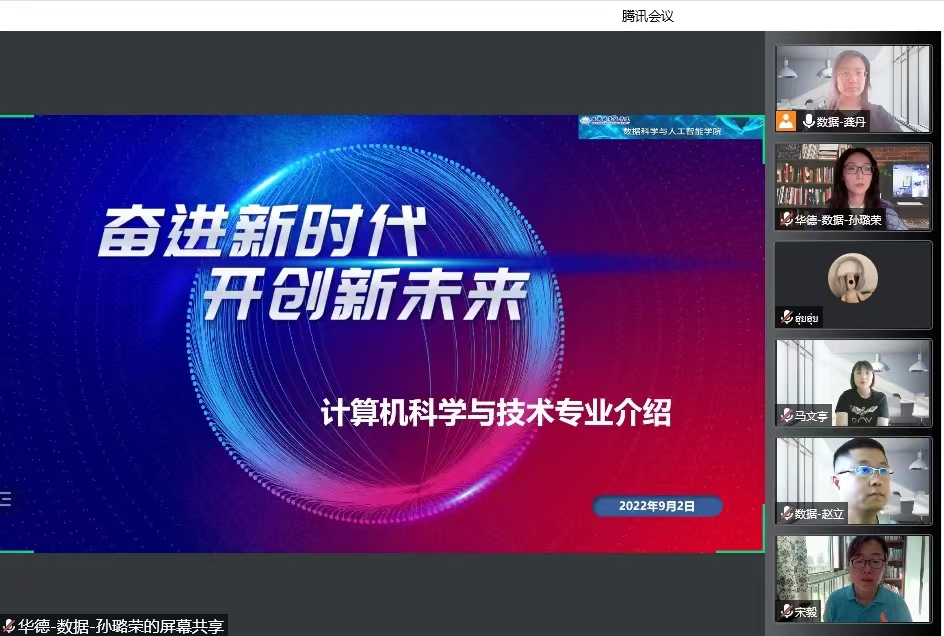Click the muted mic icon on the avatar-only participant tile

(x=786, y=317)
